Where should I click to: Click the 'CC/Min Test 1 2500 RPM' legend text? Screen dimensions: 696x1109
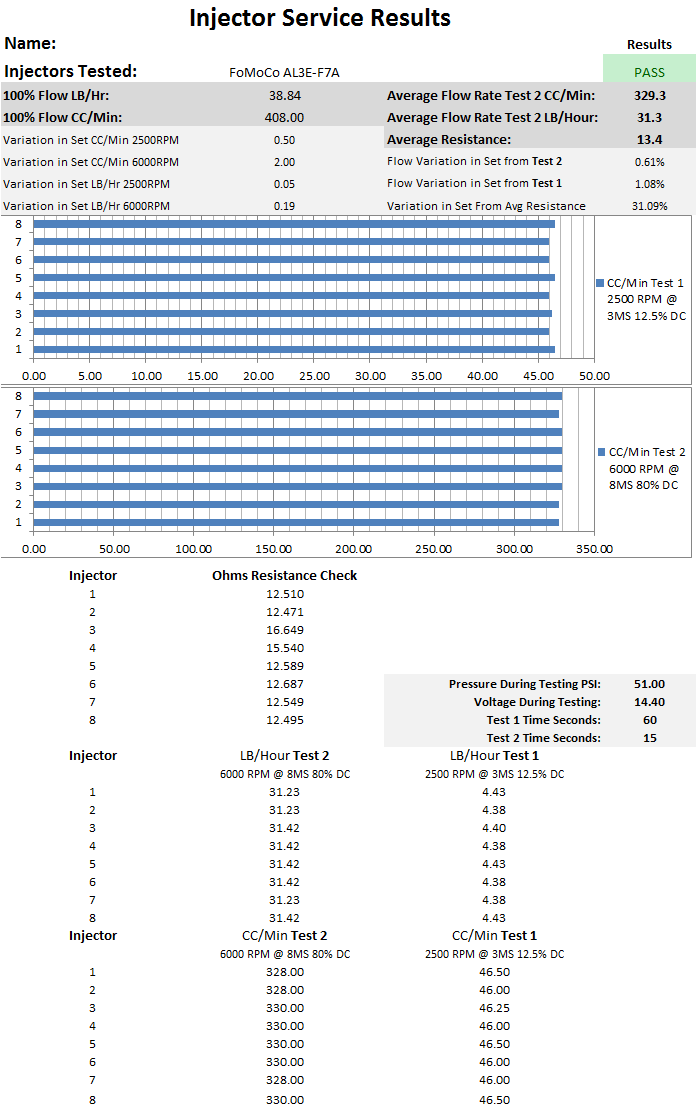[x=646, y=299]
